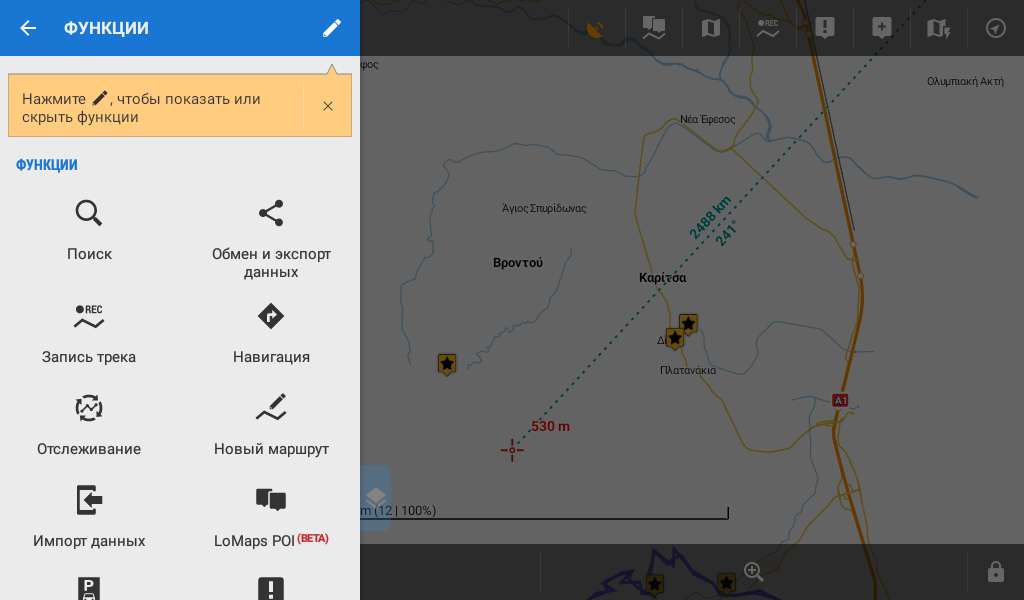Viewport: 1024px width, 600px height.
Task: Dismiss the orange hint banner
Action: (328, 106)
